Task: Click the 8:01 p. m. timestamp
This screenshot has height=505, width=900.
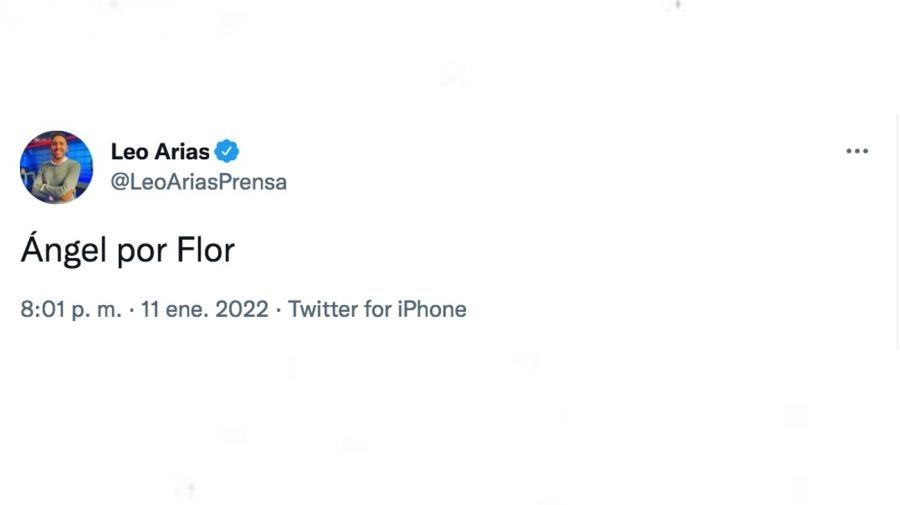Action: (70, 309)
